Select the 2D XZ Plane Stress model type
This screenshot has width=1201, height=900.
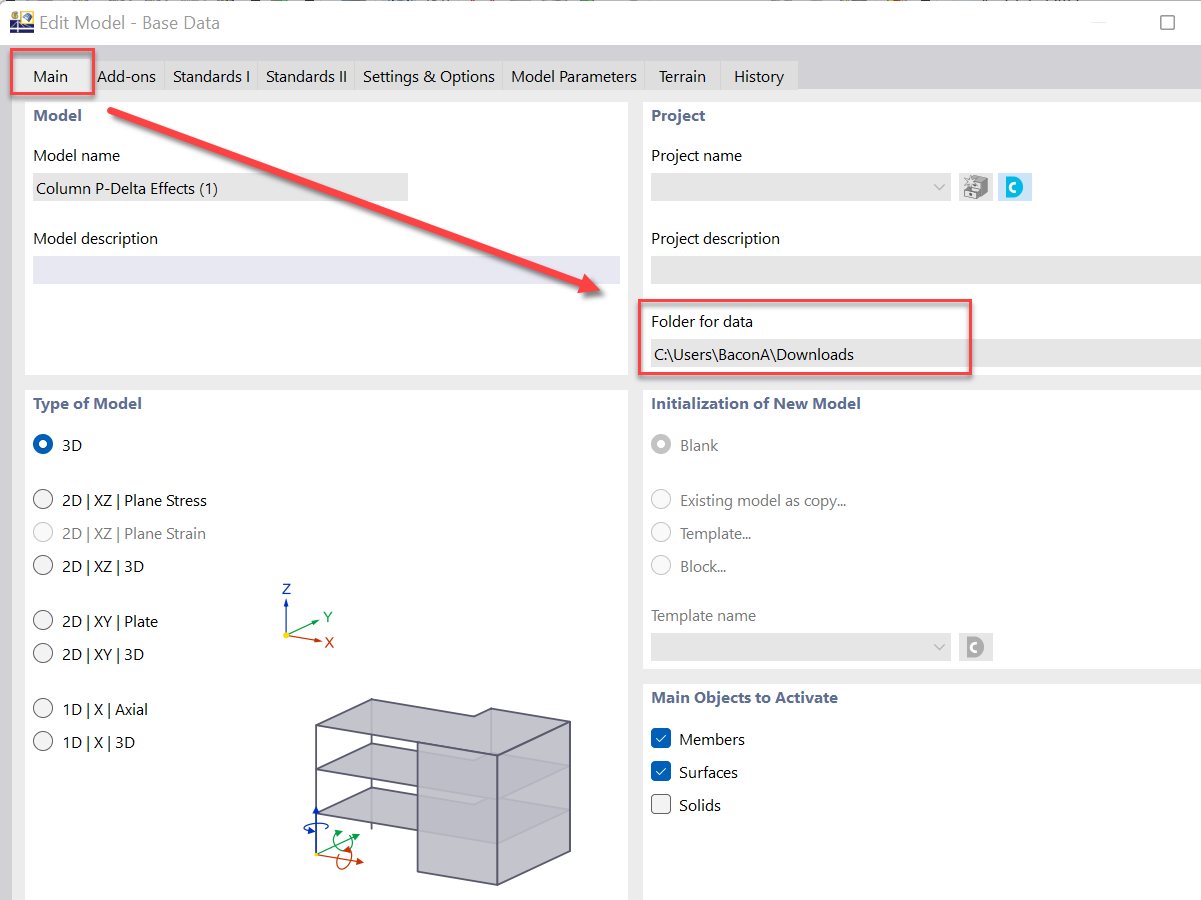click(x=43, y=500)
